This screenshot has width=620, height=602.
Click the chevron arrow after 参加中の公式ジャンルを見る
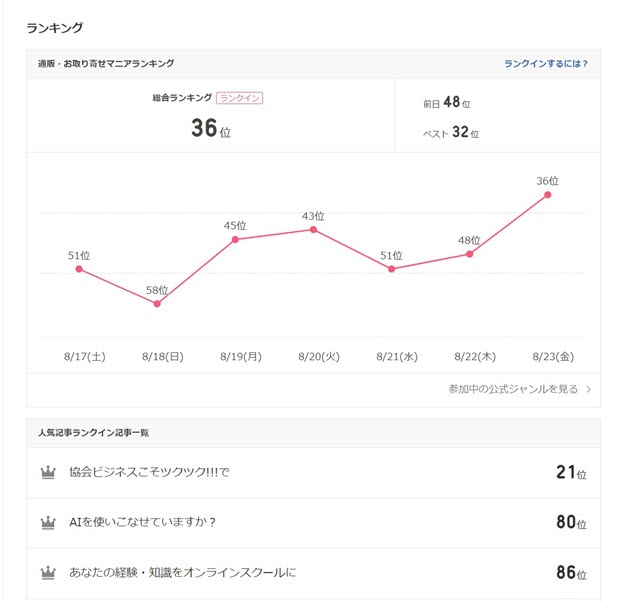pyautogui.click(x=588, y=389)
